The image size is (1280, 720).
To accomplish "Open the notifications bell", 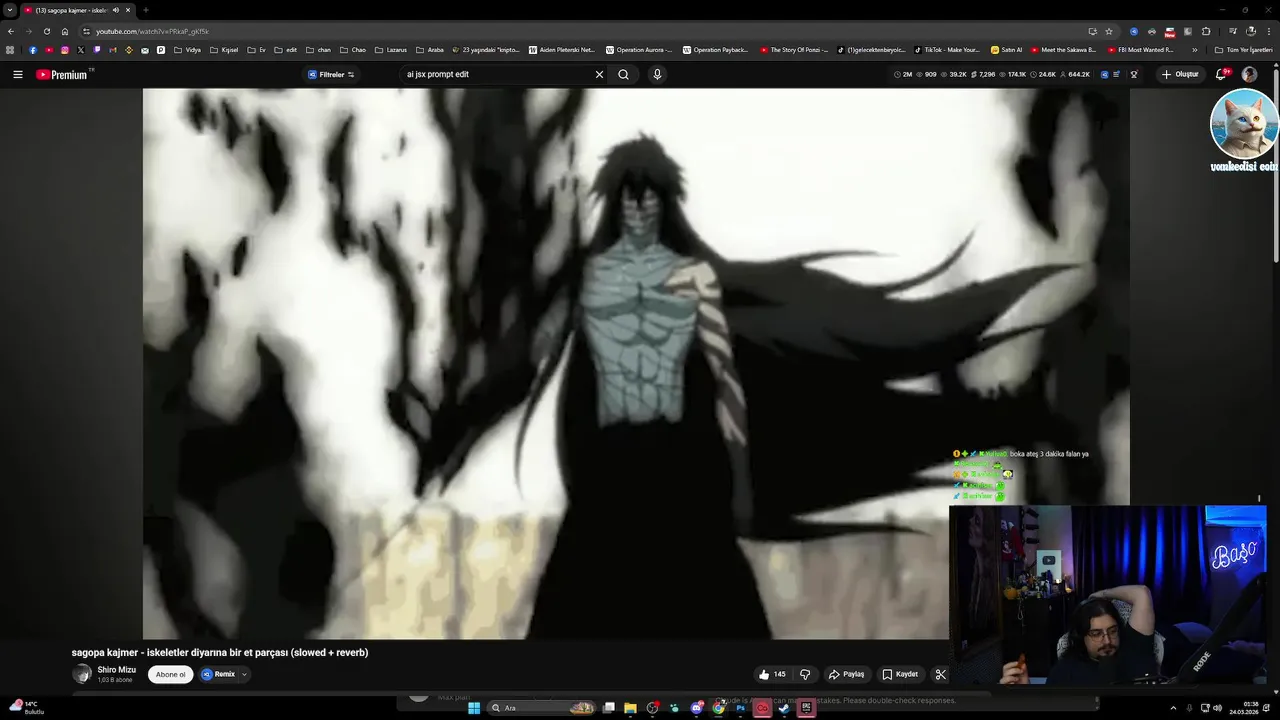I will tap(1222, 74).
